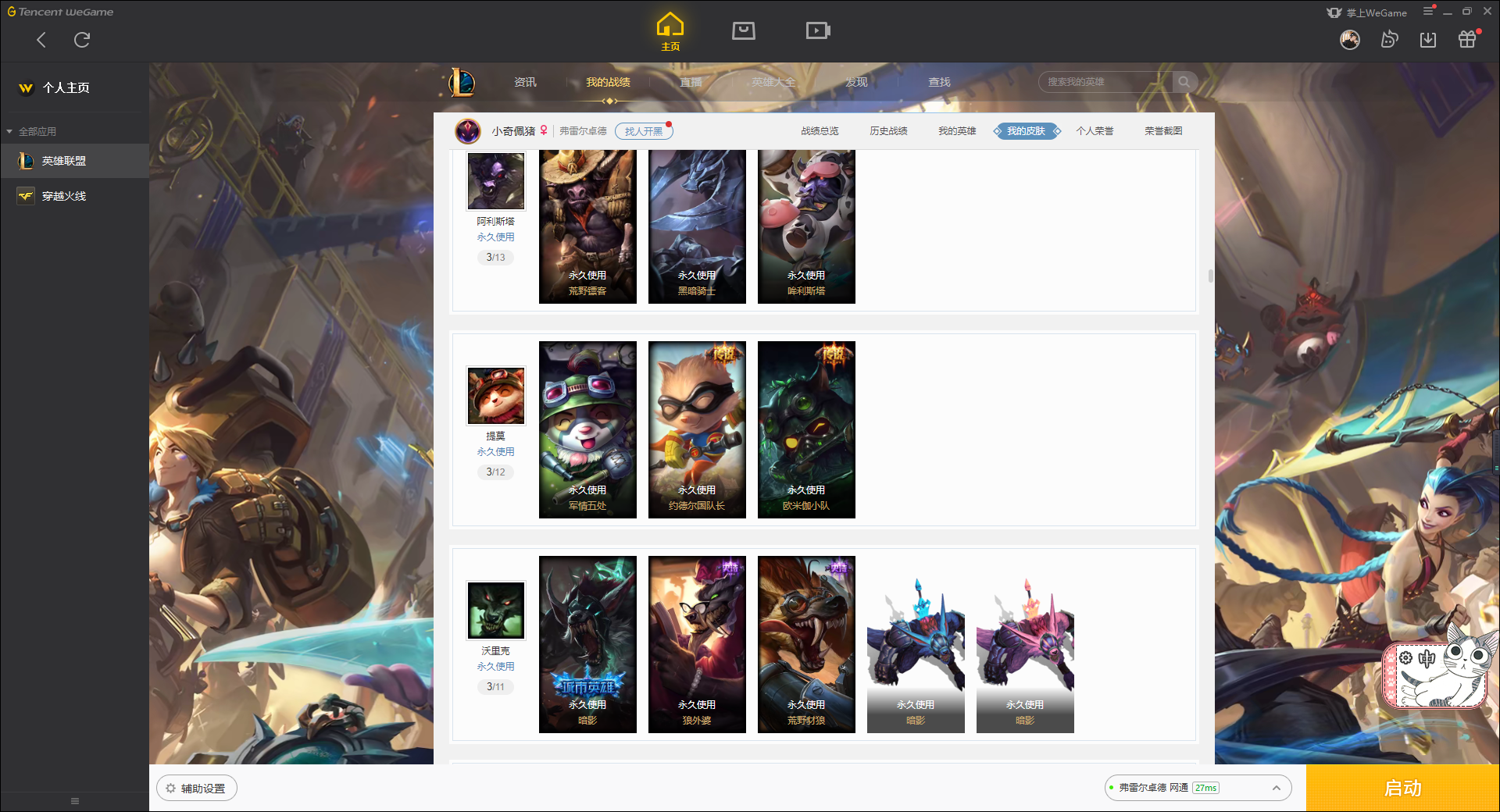This screenshot has width=1500, height=812.
Task: Click the 沃里克 champion portrait
Action: pos(495,611)
